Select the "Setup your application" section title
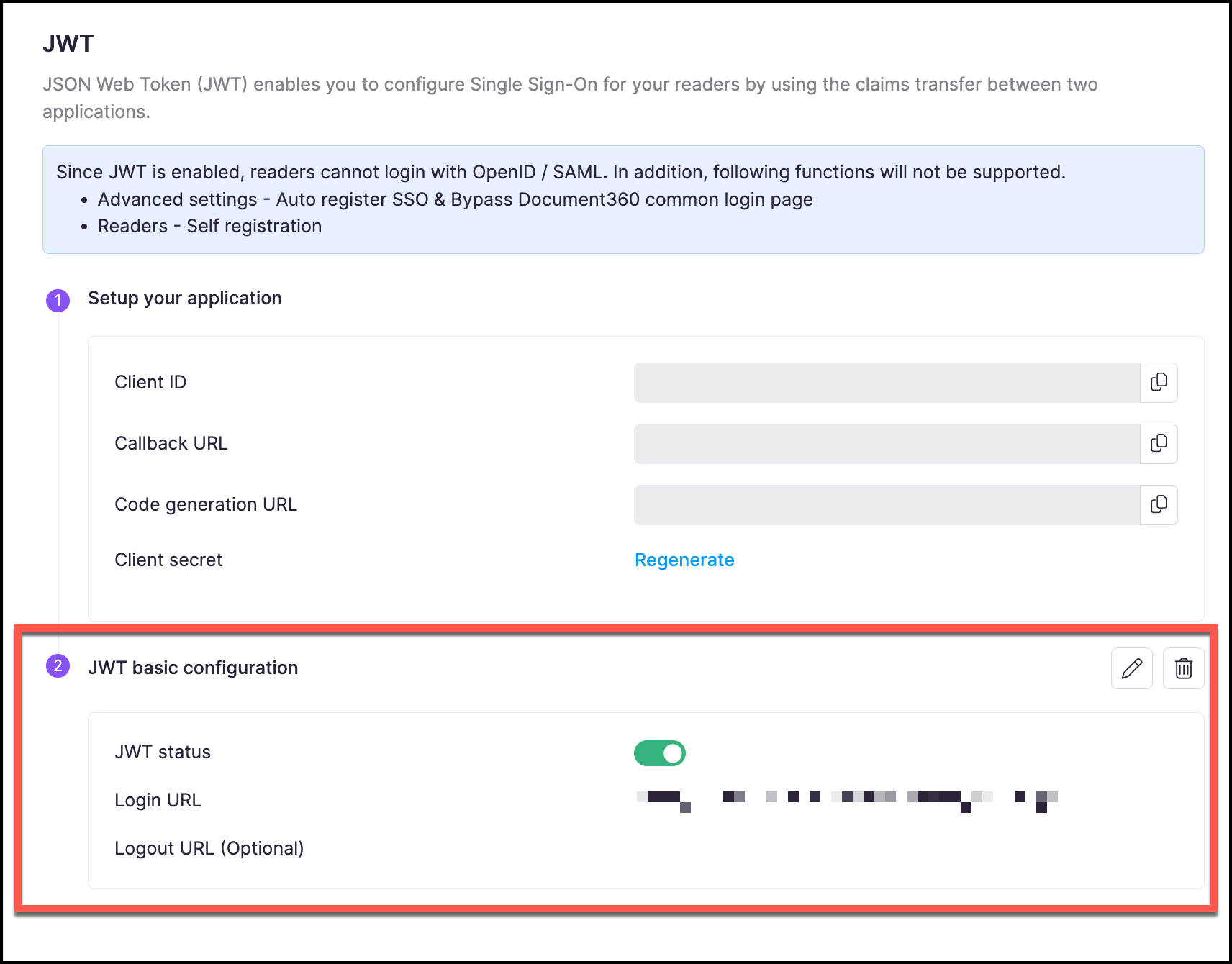 click(185, 299)
